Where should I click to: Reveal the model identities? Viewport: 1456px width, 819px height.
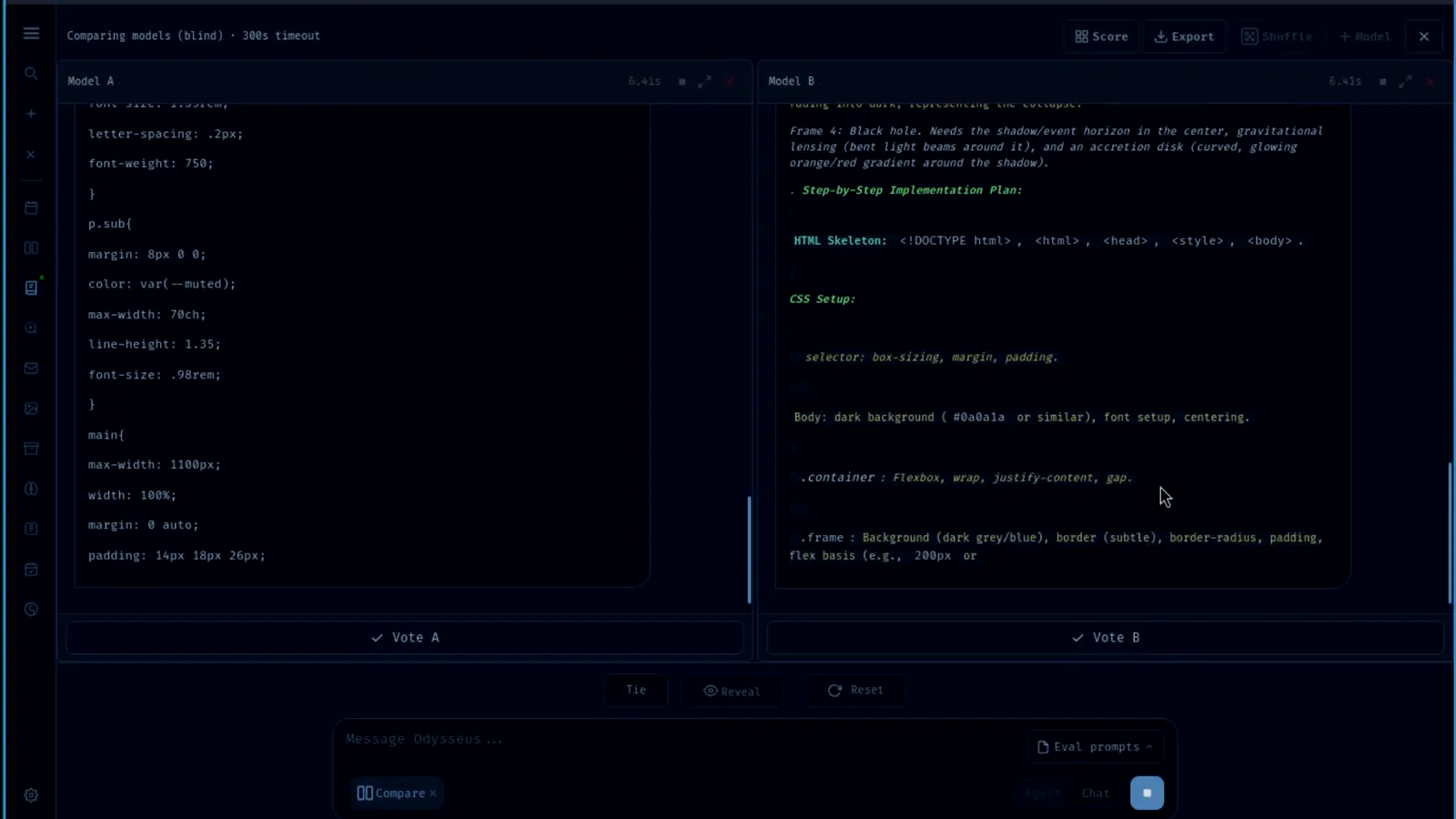point(732,691)
